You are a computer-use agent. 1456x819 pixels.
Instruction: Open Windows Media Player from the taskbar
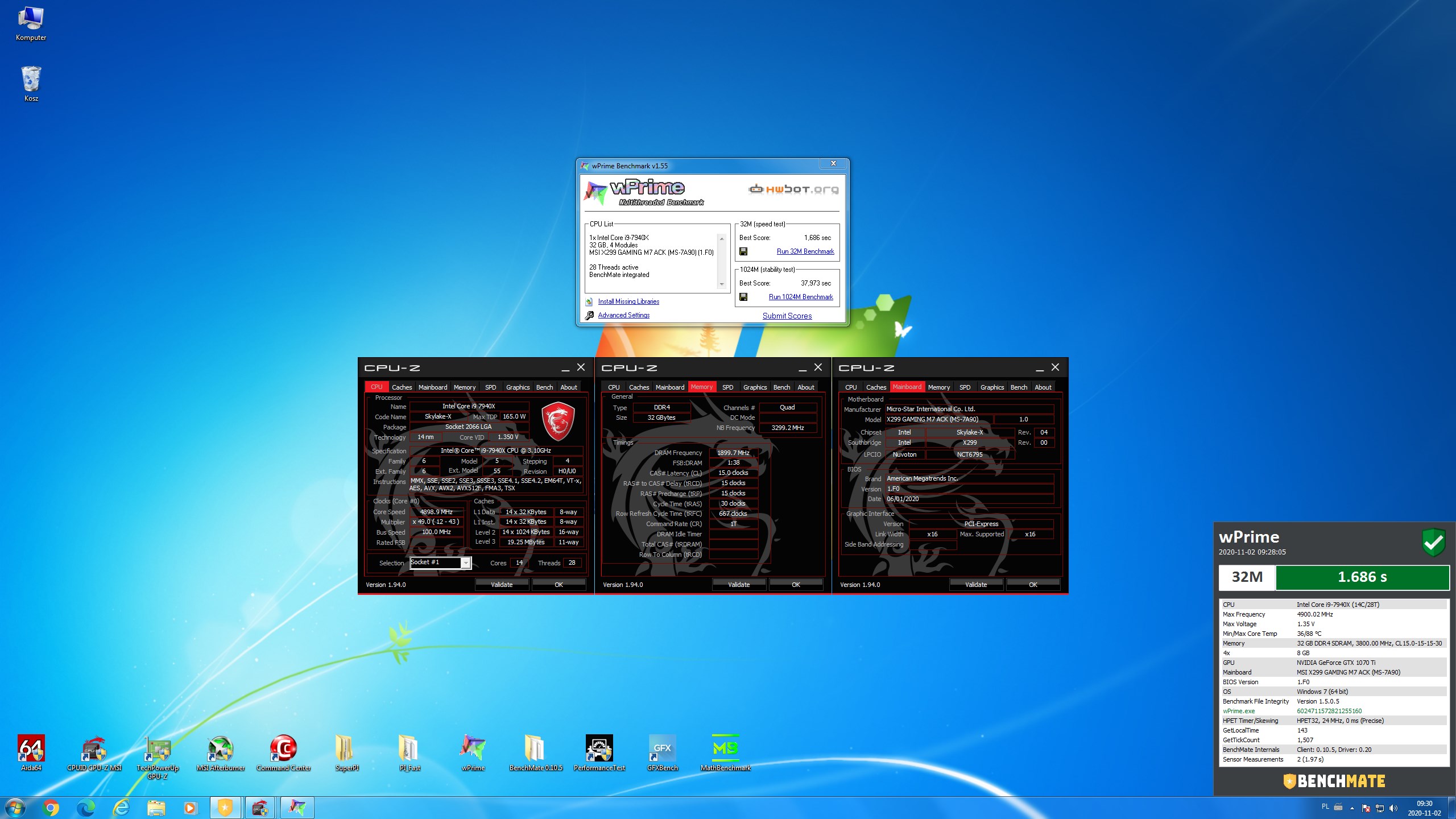click(191, 808)
